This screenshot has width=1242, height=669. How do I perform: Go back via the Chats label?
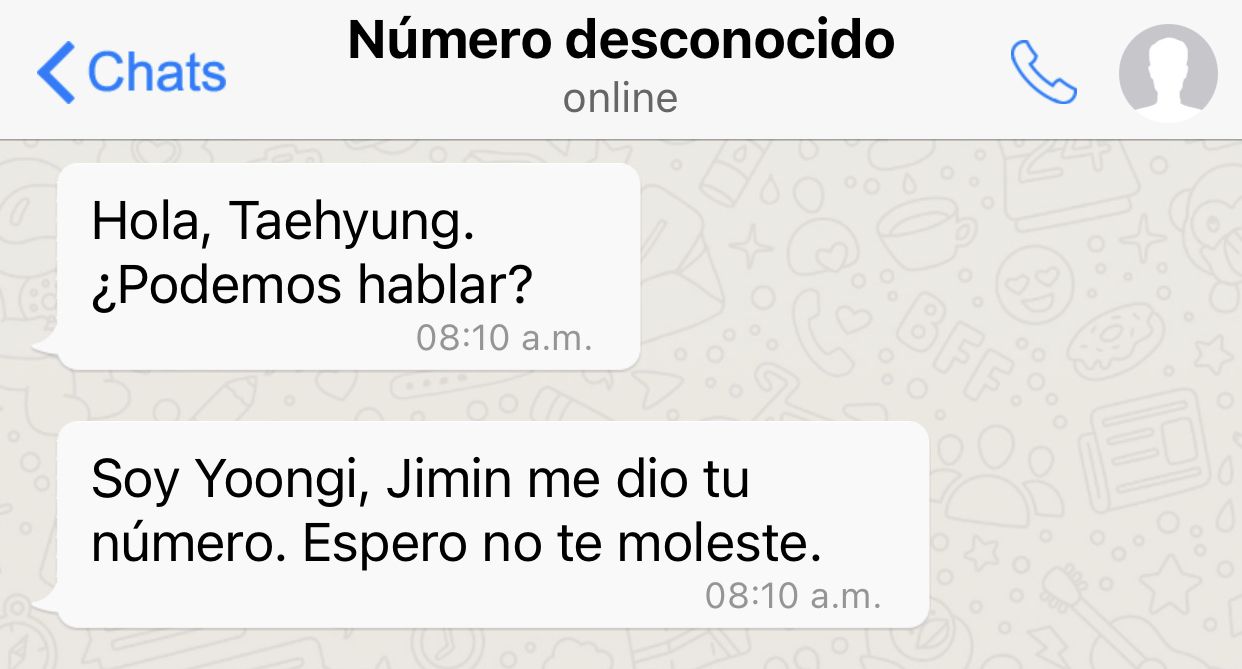click(x=157, y=72)
